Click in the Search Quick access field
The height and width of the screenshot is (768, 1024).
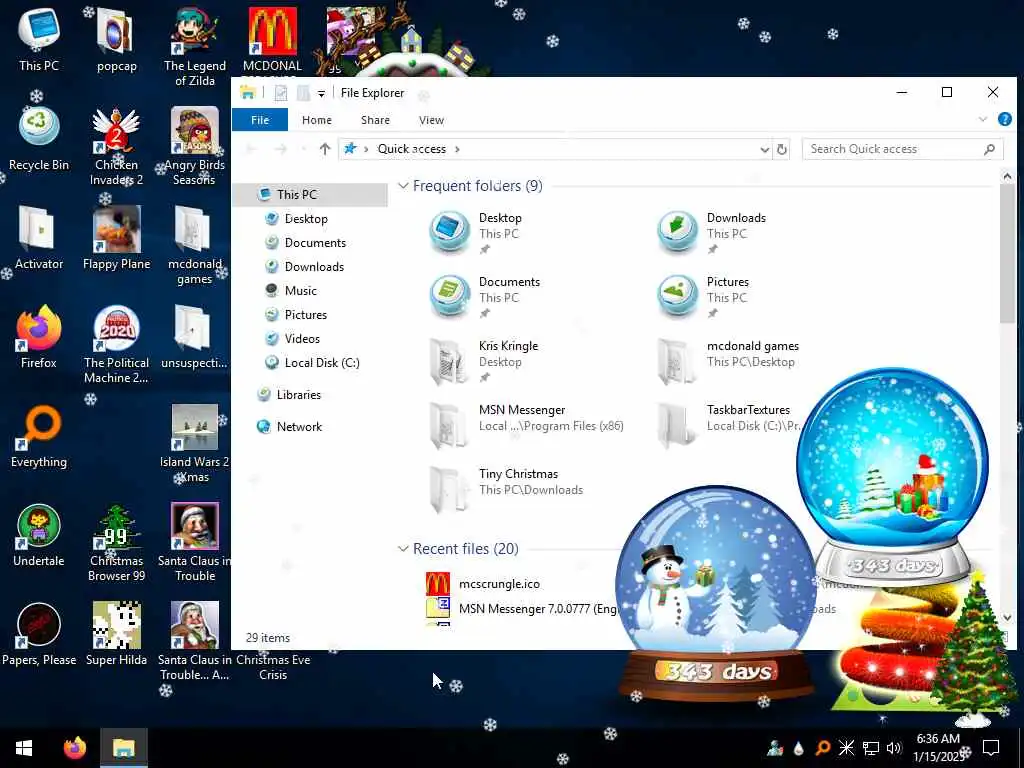(902, 149)
